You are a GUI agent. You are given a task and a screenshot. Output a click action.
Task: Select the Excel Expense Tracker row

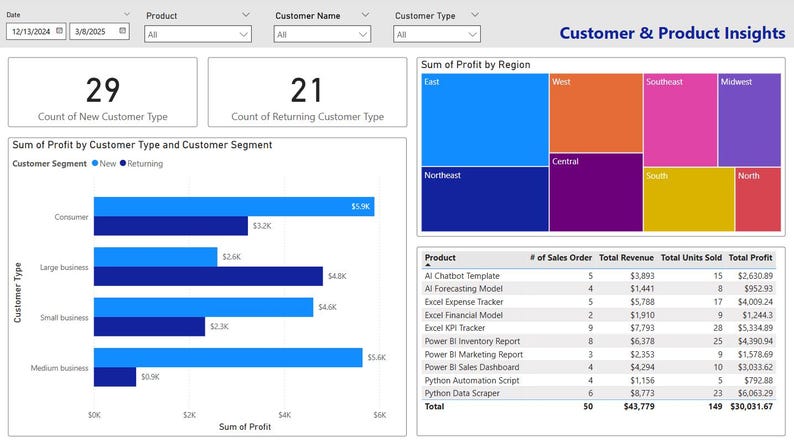tap(599, 302)
